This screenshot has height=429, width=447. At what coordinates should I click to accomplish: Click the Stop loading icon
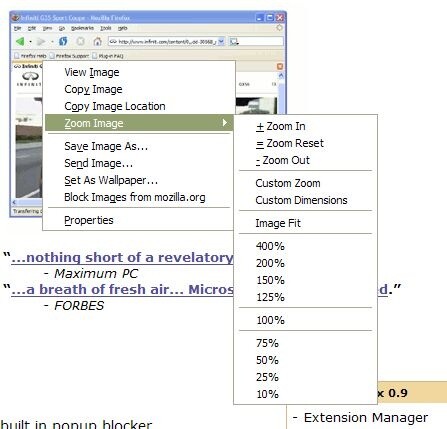click(x=80, y=42)
